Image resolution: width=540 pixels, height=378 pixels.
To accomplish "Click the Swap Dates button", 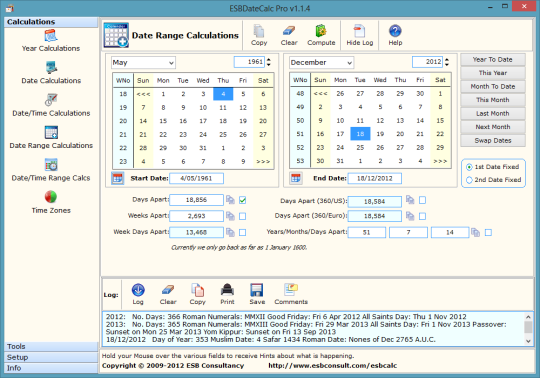I will (493, 140).
